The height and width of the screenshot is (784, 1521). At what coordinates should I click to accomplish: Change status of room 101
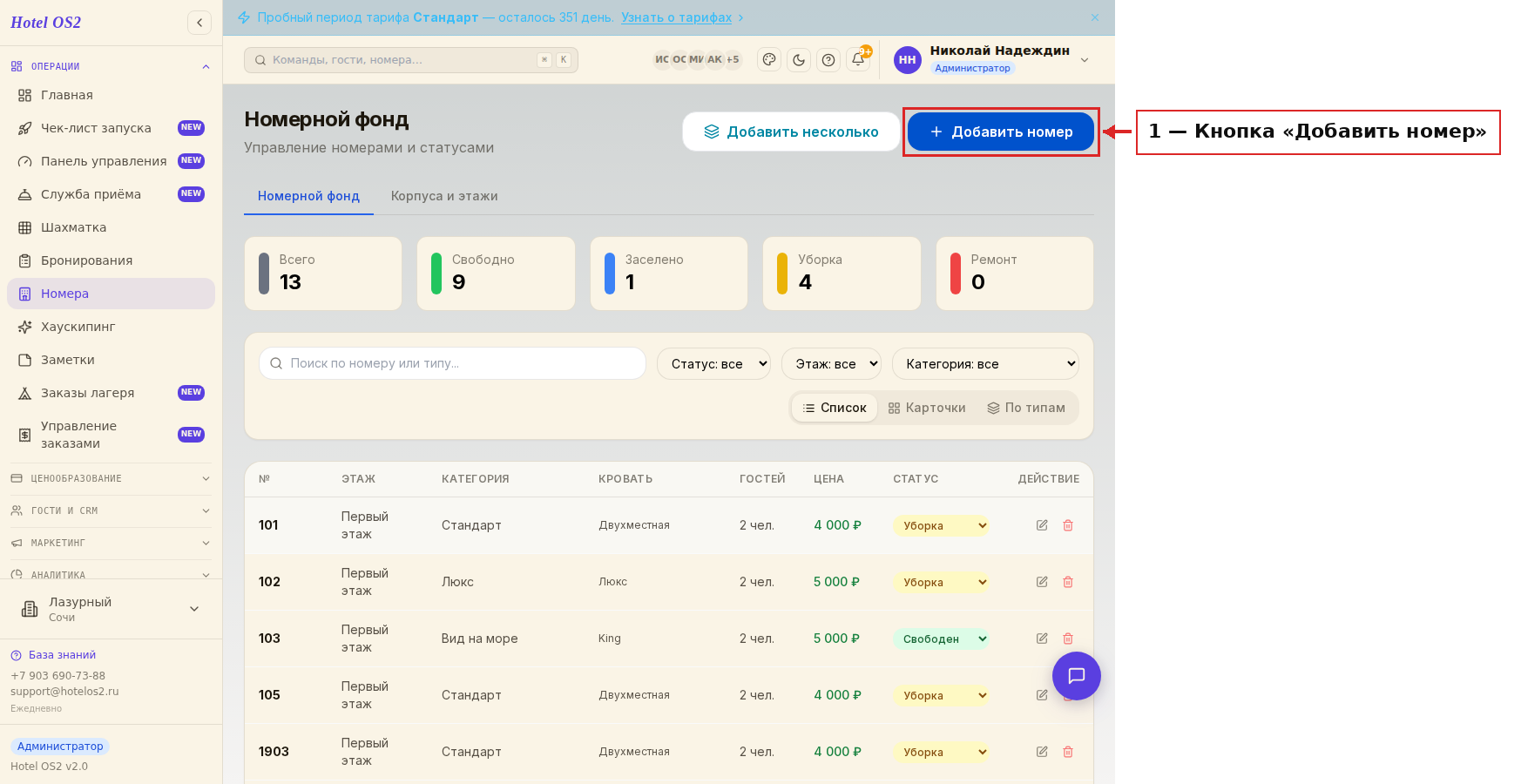[941, 525]
